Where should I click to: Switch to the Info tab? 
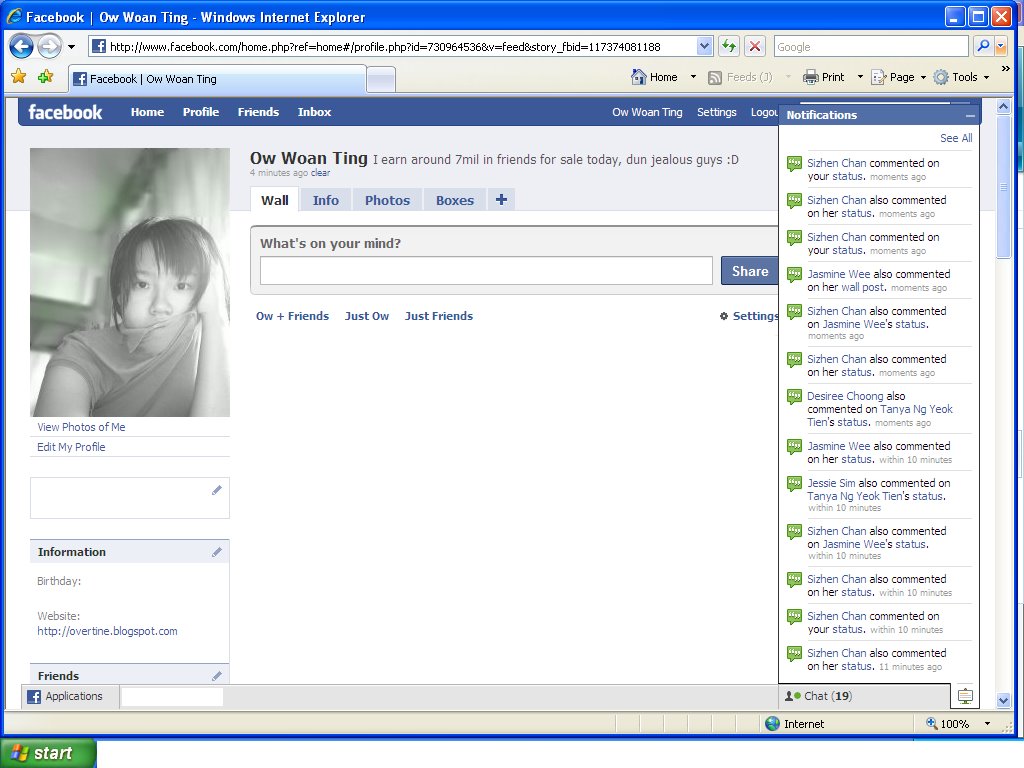325,200
